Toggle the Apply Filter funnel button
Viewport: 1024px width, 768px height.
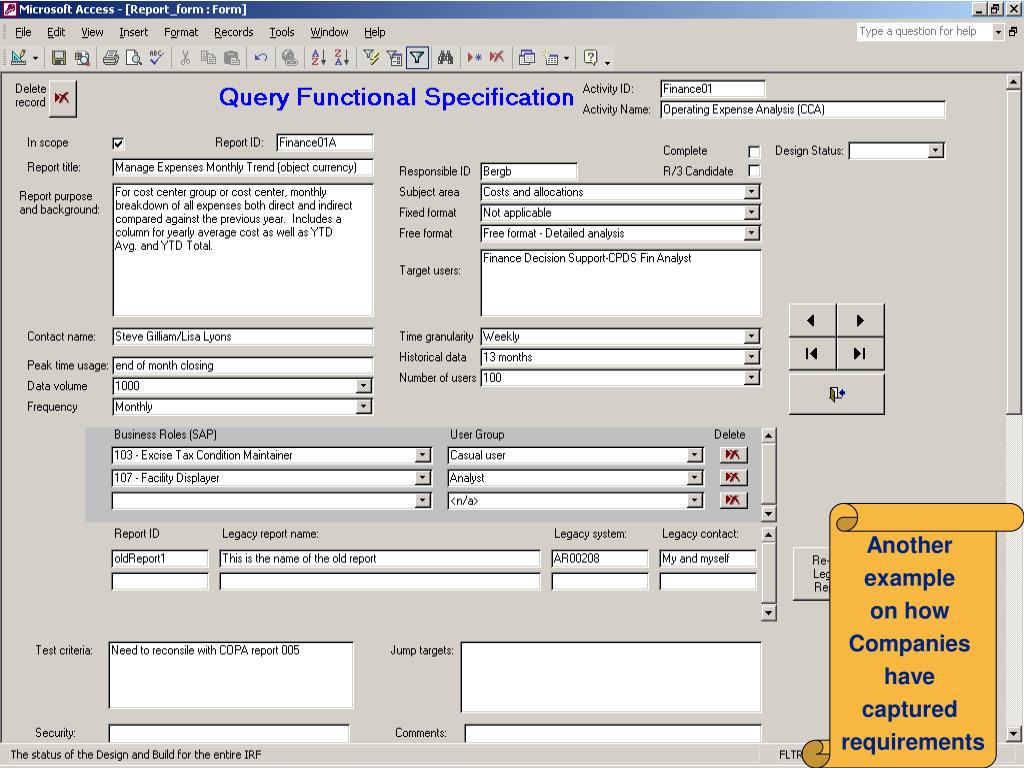[417, 58]
